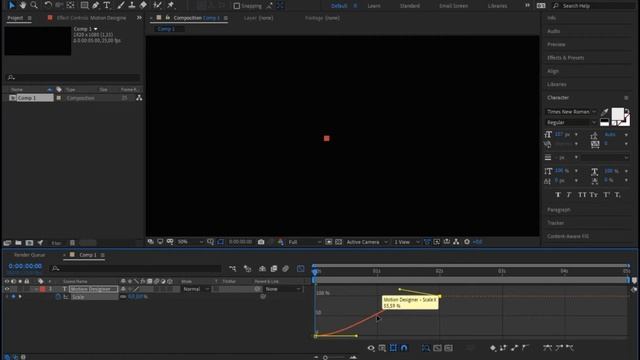Click the snapshot camera icon in viewer
Viewport: 640px width, 360px height.
pyautogui.click(x=261, y=242)
